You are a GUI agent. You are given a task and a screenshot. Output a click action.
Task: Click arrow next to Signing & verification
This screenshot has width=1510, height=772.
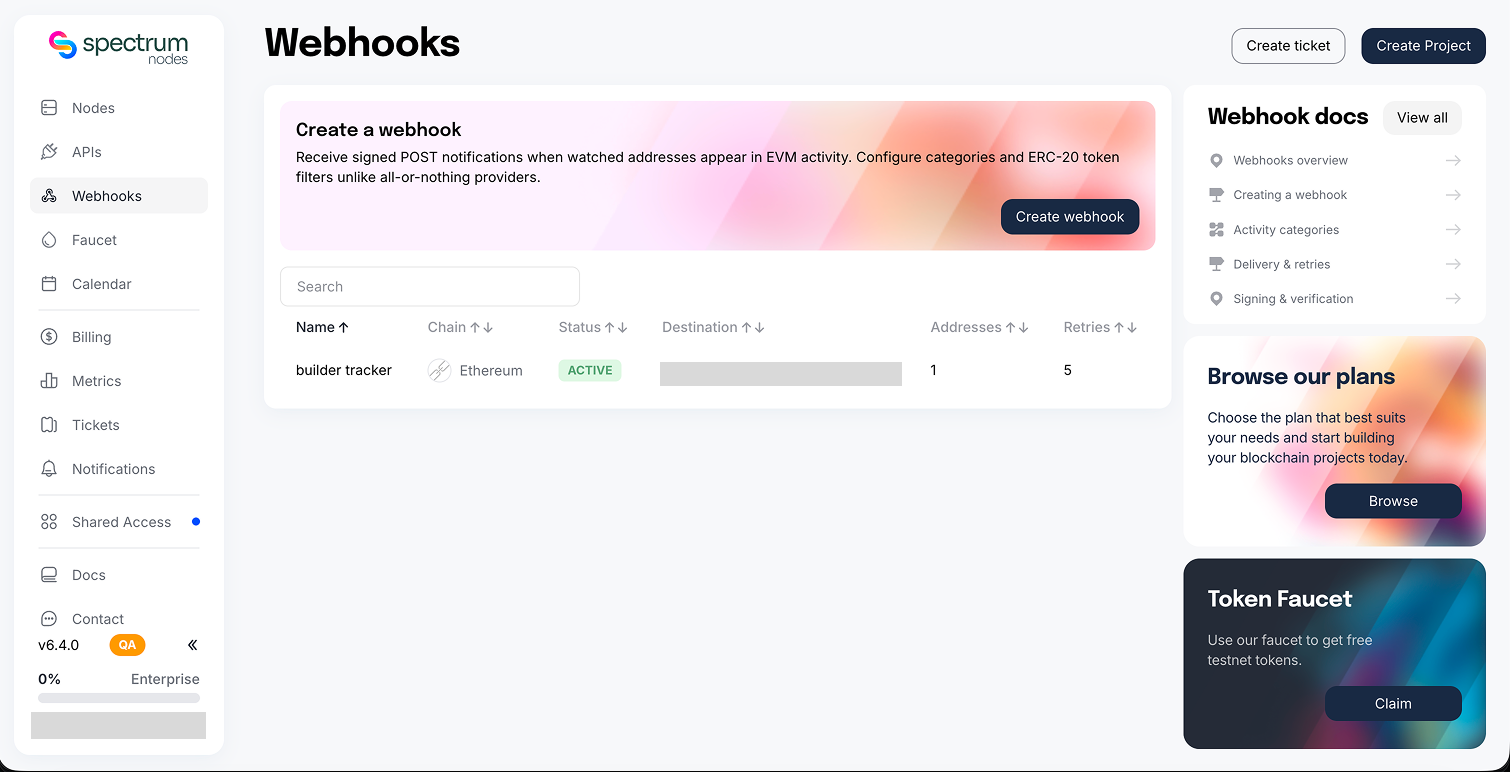pos(1453,299)
